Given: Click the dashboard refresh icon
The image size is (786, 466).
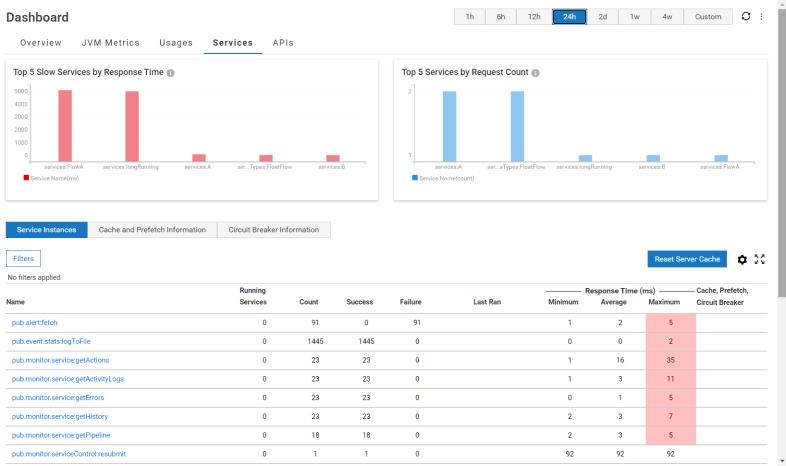Looking at the screenshot, I should (744, 16).
